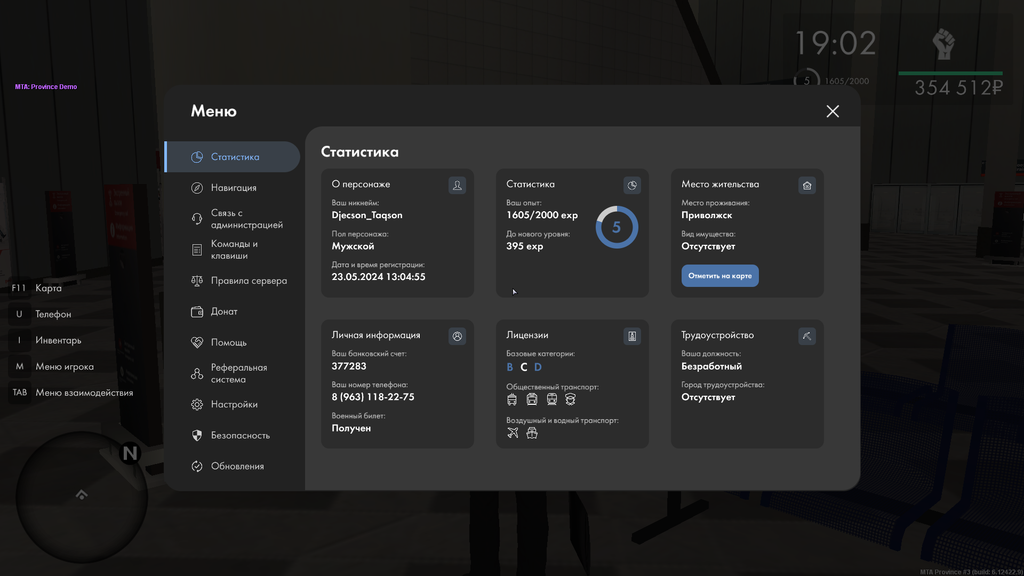Click the level 5 progress ring
This screenshot has width=1024, height=576.
point(616,227)
